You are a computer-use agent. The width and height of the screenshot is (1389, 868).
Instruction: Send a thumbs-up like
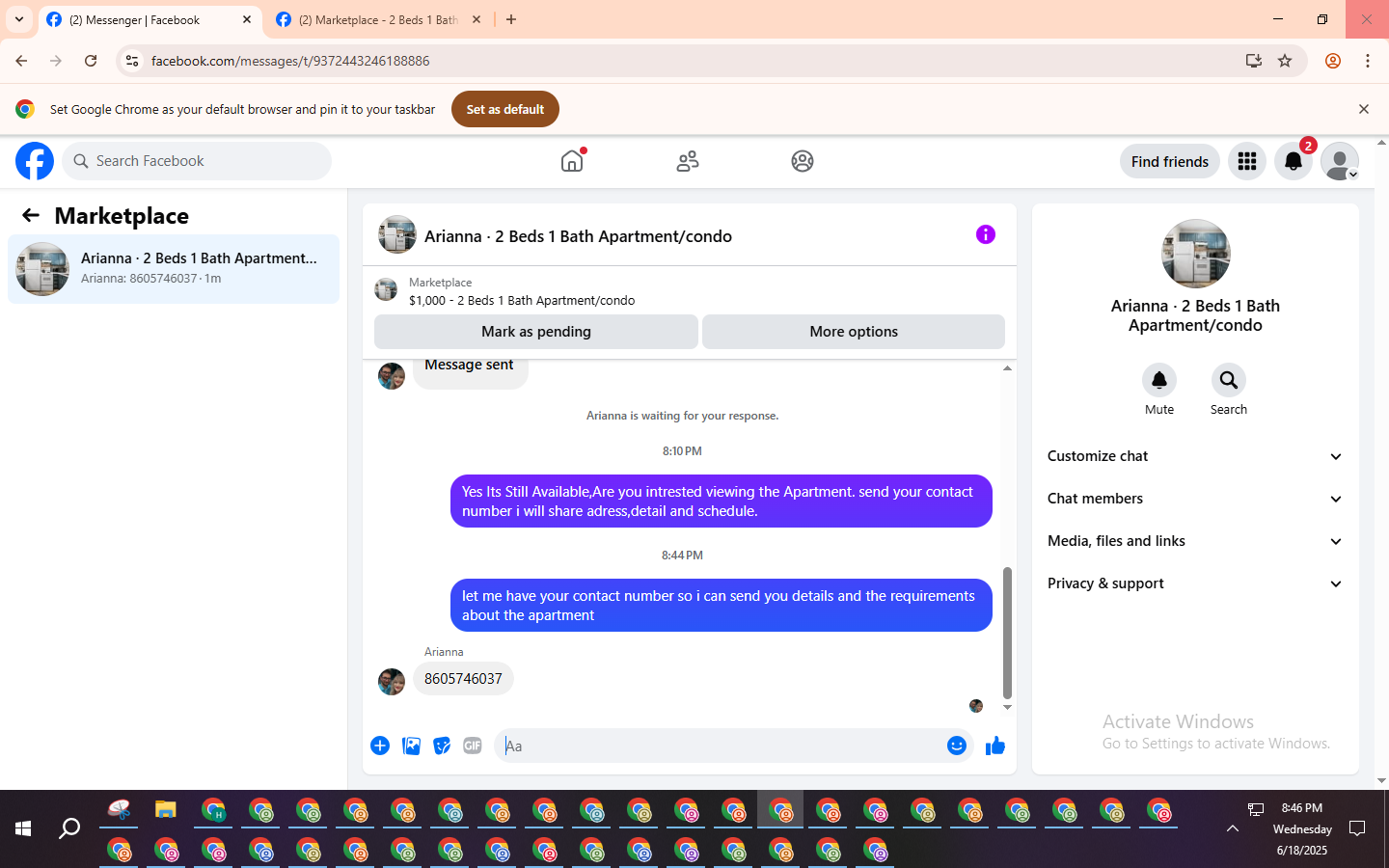pyautogui.click(x=995, y=746)
